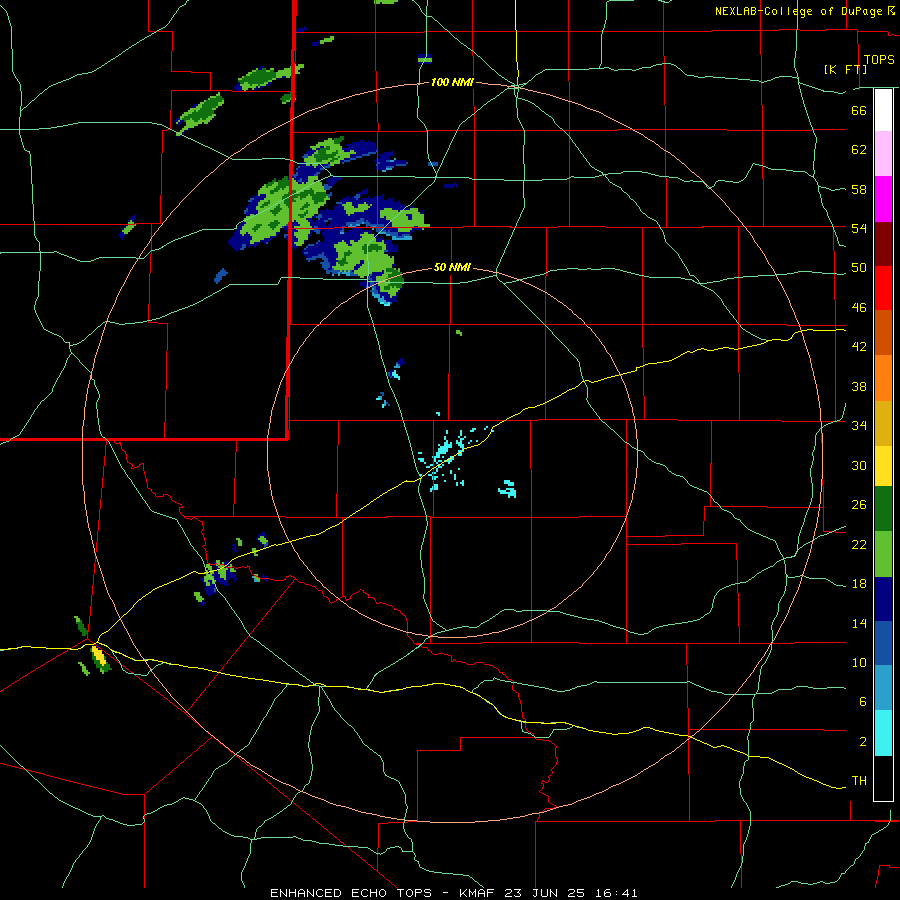
Task: Pick the light blue legend swatch
Action: point(883,688)
